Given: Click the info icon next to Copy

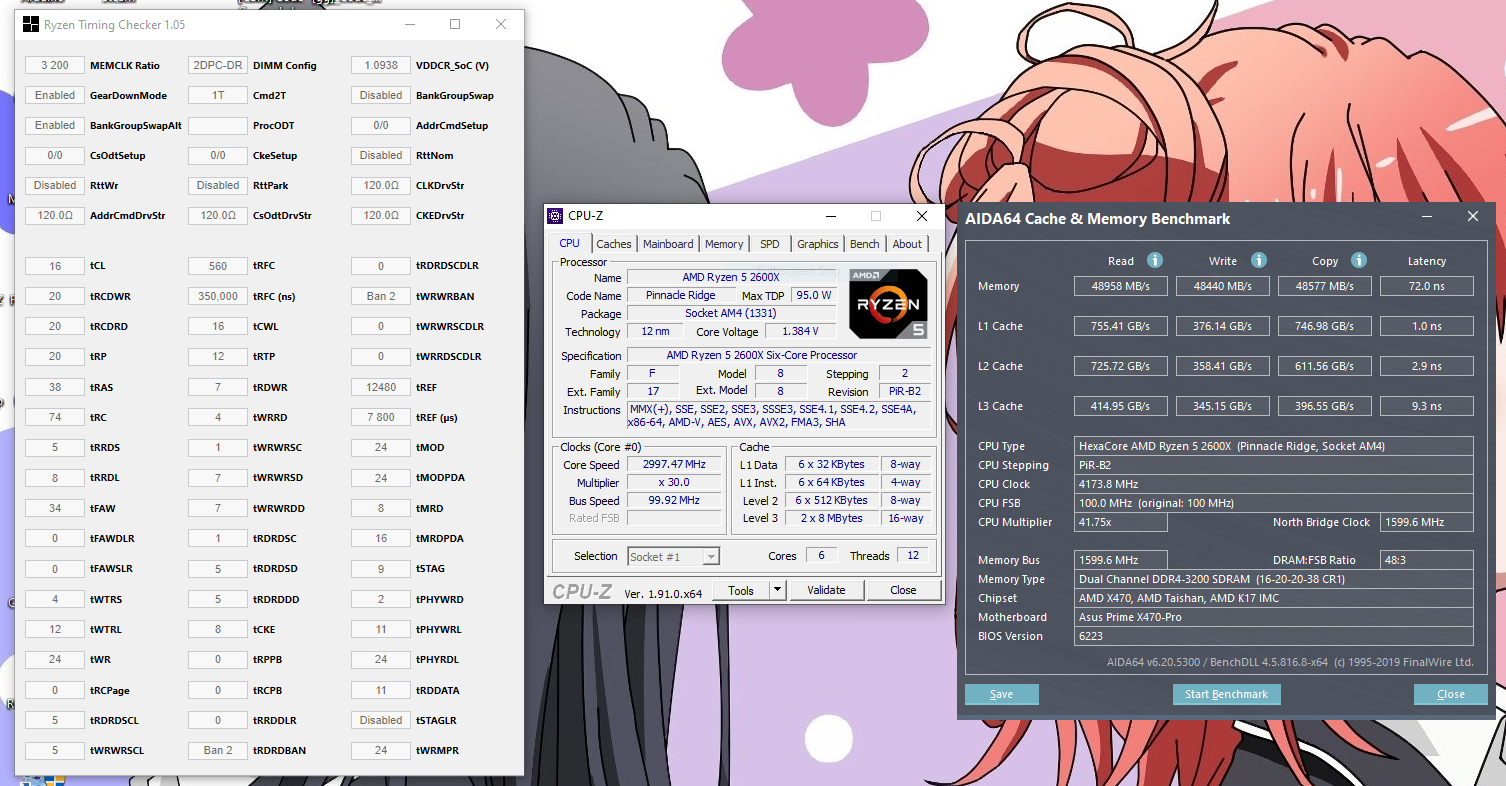Looking at the screenshot, I should coord(1359,260).
